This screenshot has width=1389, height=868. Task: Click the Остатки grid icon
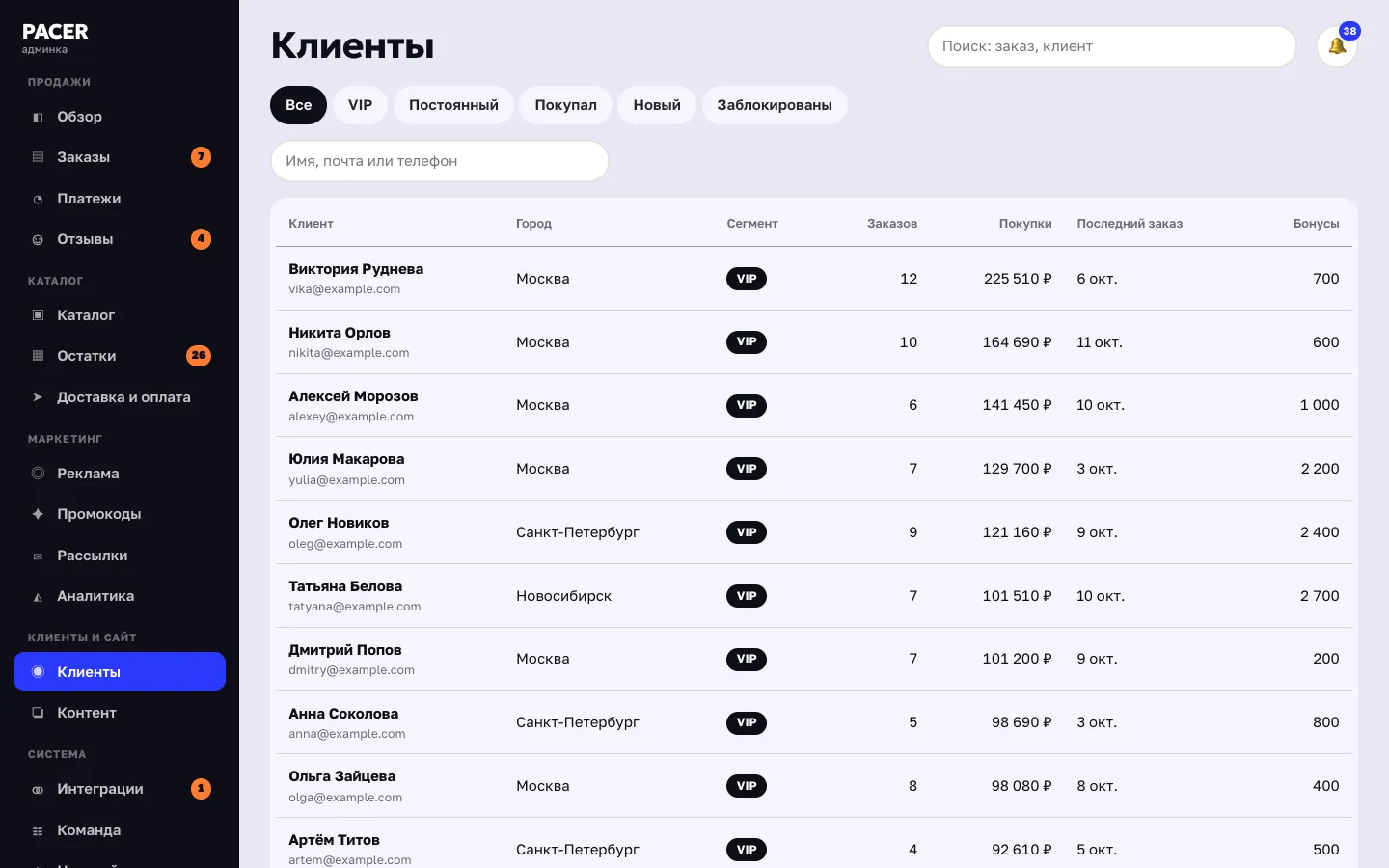point(38,356)
